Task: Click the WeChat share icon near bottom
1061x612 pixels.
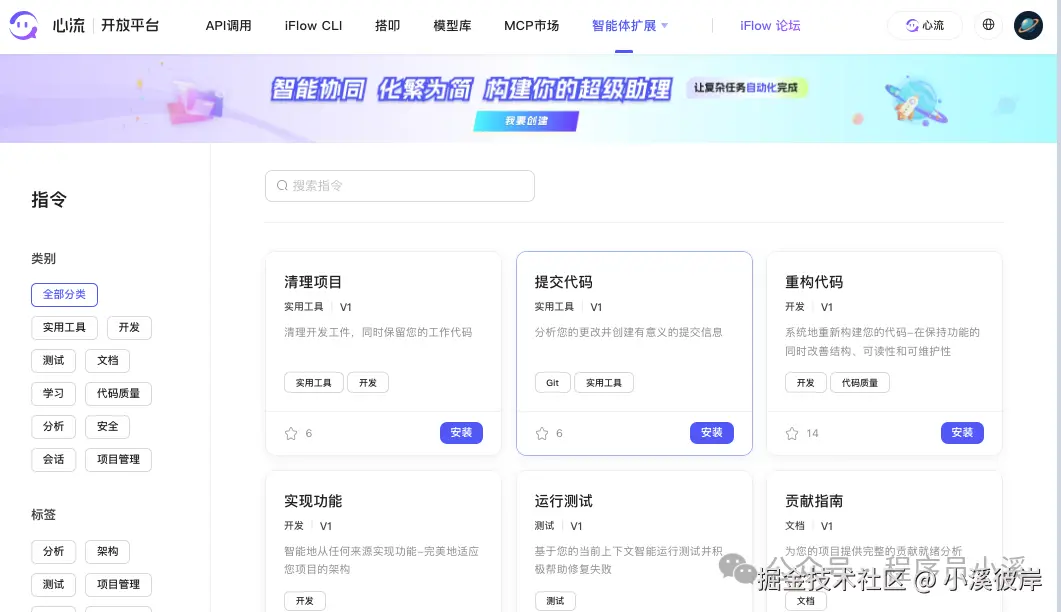Action: tap(737, 568)
